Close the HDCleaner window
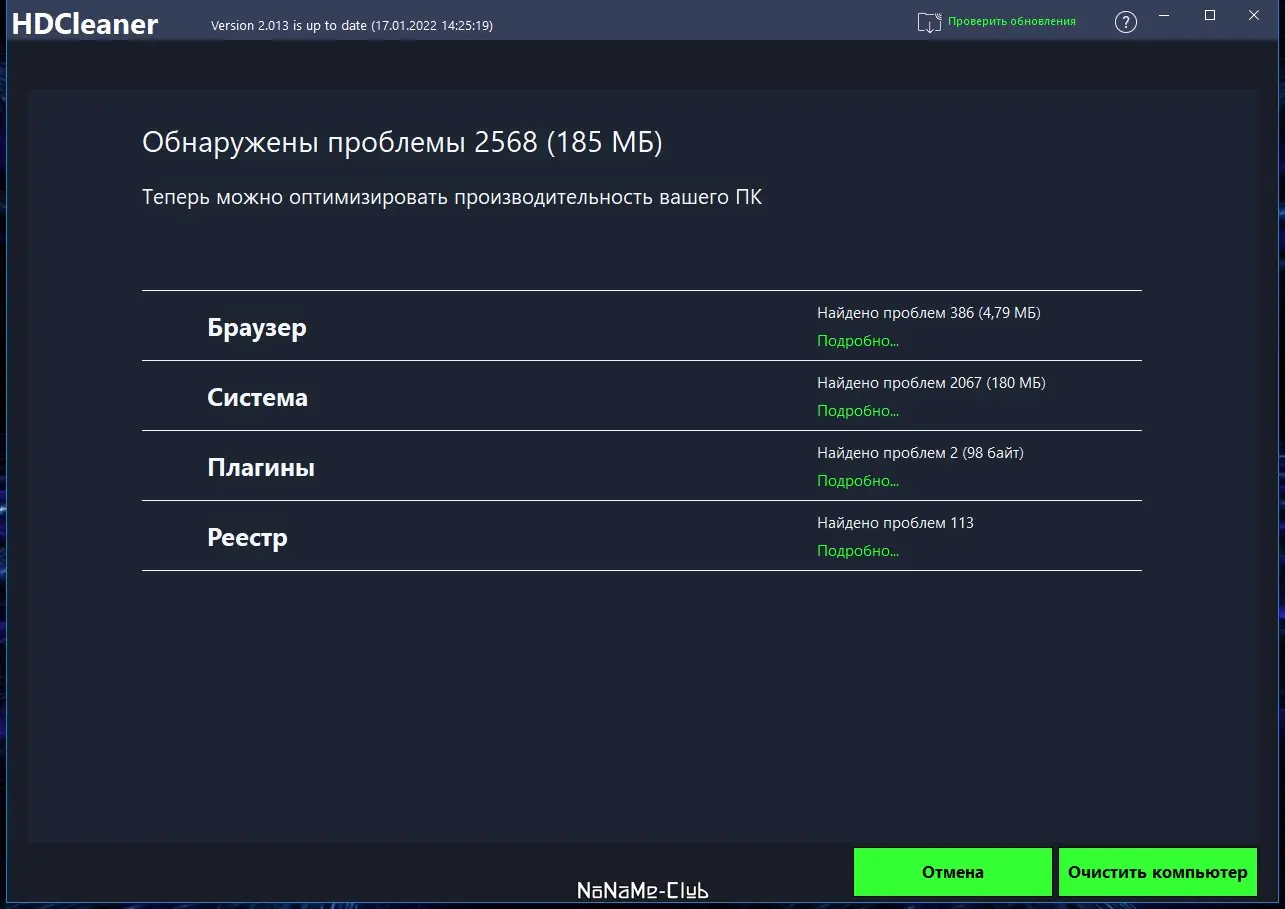The width and height of the screenshot is (1285, 909). [1254, 15]
